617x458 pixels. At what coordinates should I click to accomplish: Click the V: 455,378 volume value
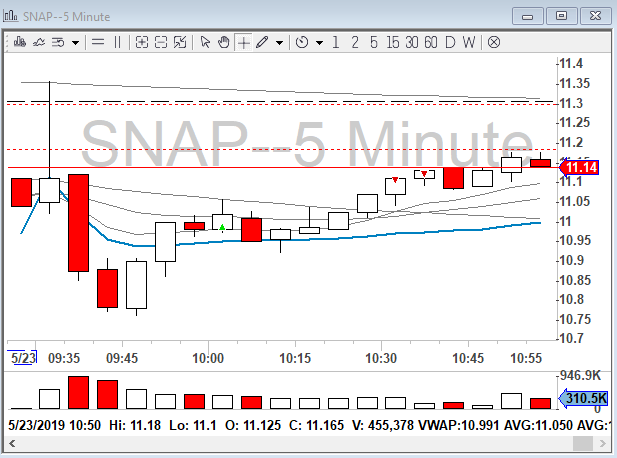click(383, 425)
